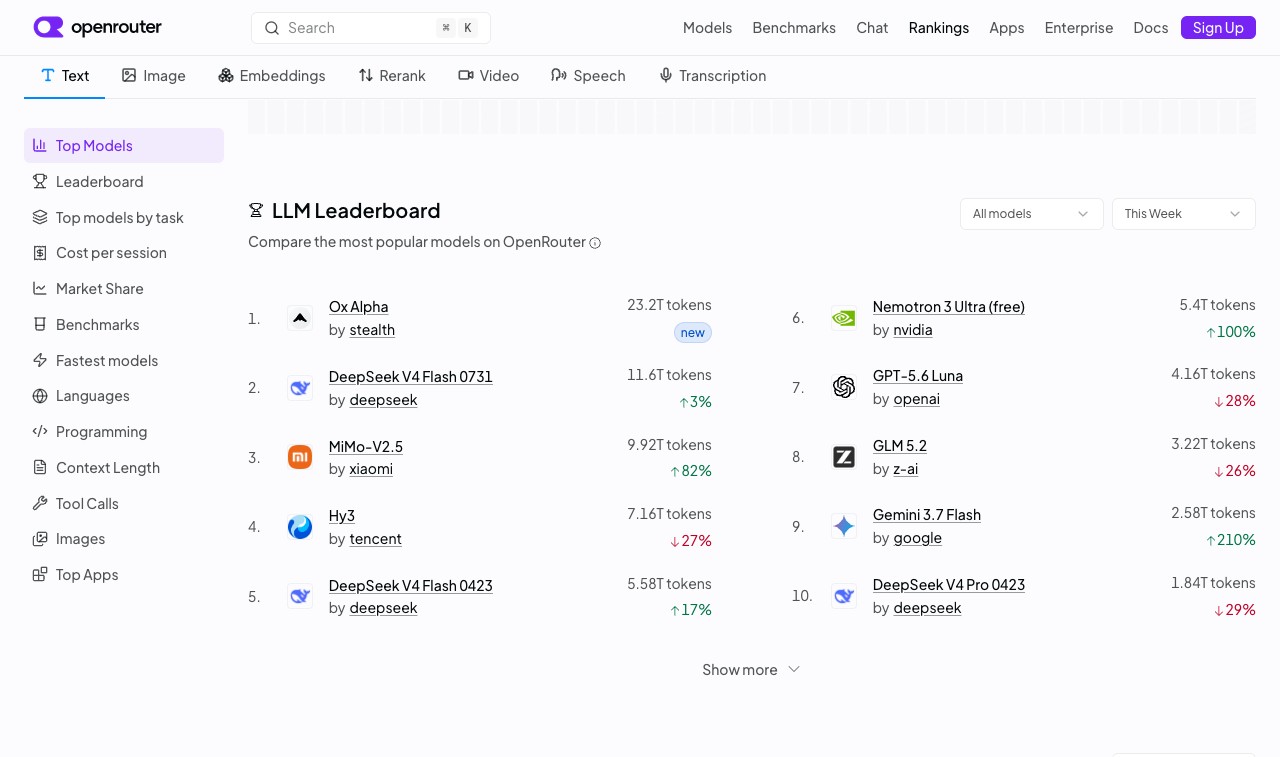Screen dimensions: 1280x757
Task: Click the stealth logo next to Ox Alpha
Action: pos(300,318)
